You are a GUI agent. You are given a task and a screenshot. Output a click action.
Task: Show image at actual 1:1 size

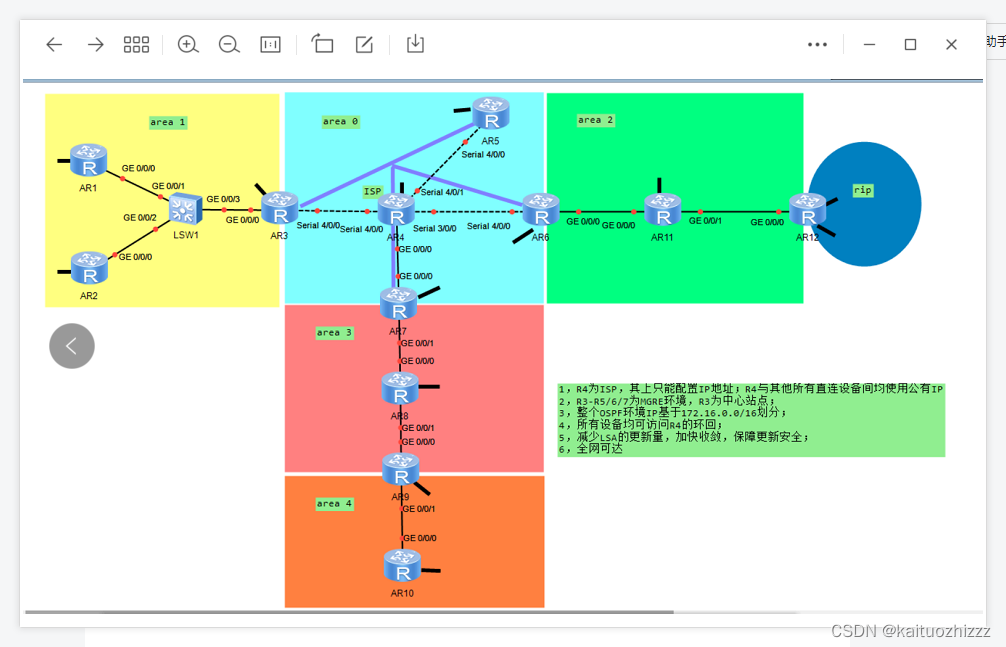tap(270, 44)
